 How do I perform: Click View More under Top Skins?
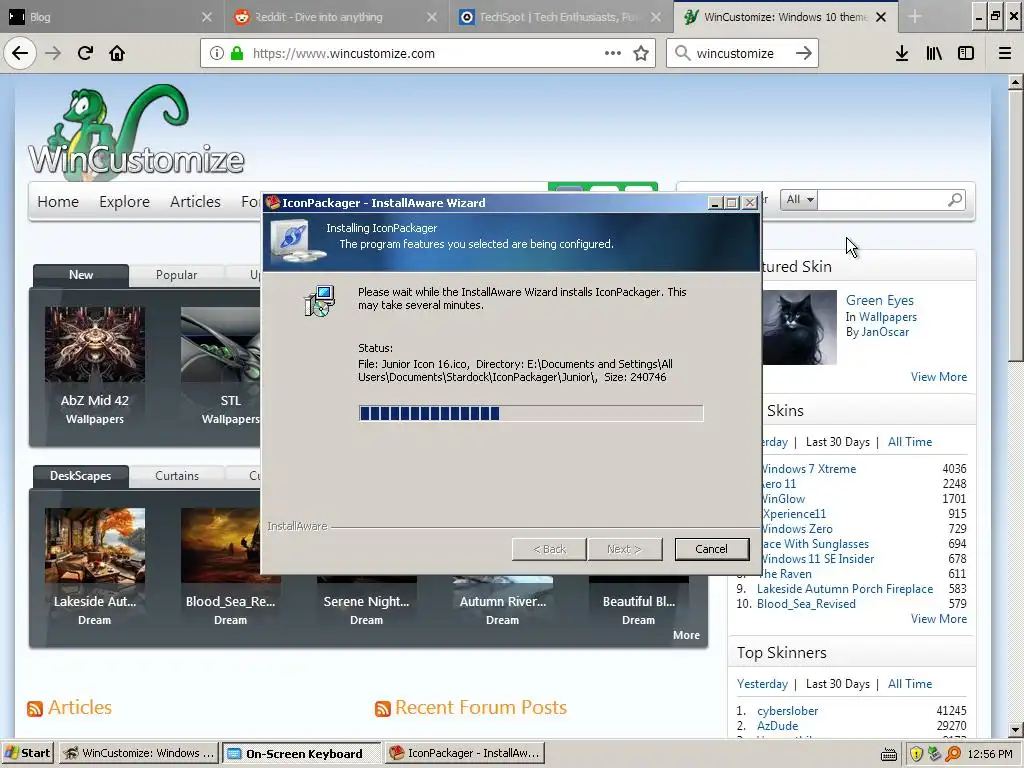[x=938, y=619]
